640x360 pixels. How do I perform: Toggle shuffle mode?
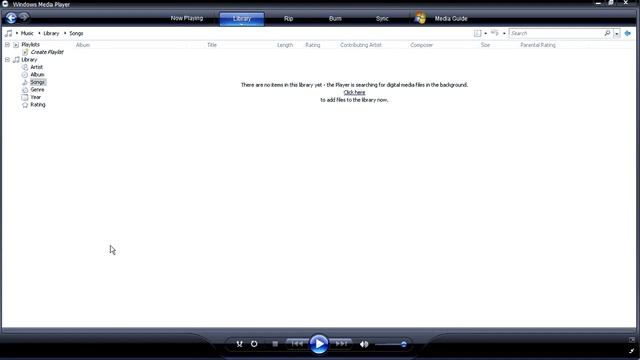[x=240, y=344]
